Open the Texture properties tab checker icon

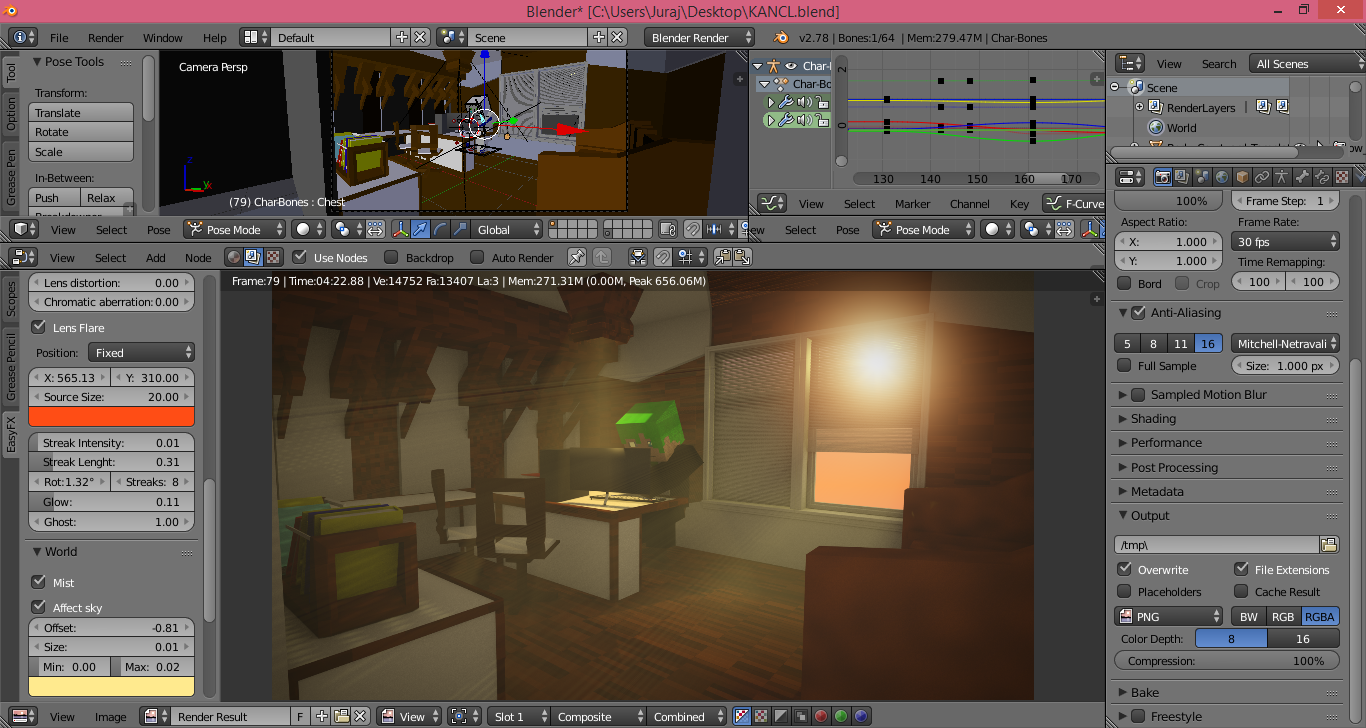coord(1342,177)
